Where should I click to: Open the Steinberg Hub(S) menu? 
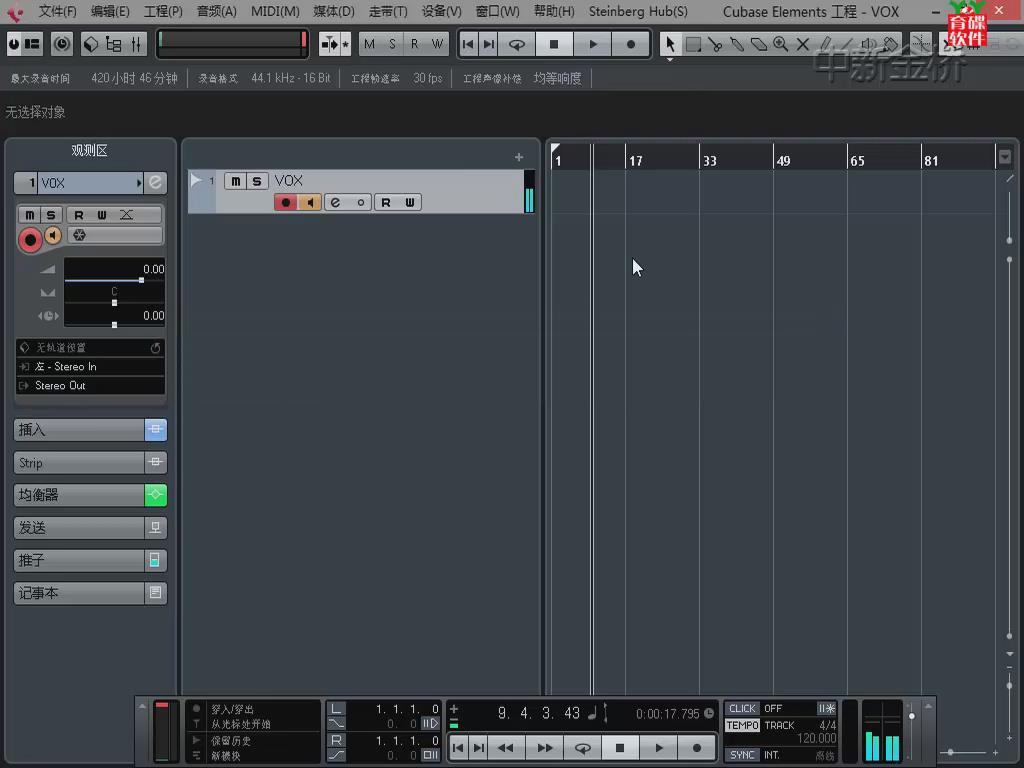pos(638,12)
